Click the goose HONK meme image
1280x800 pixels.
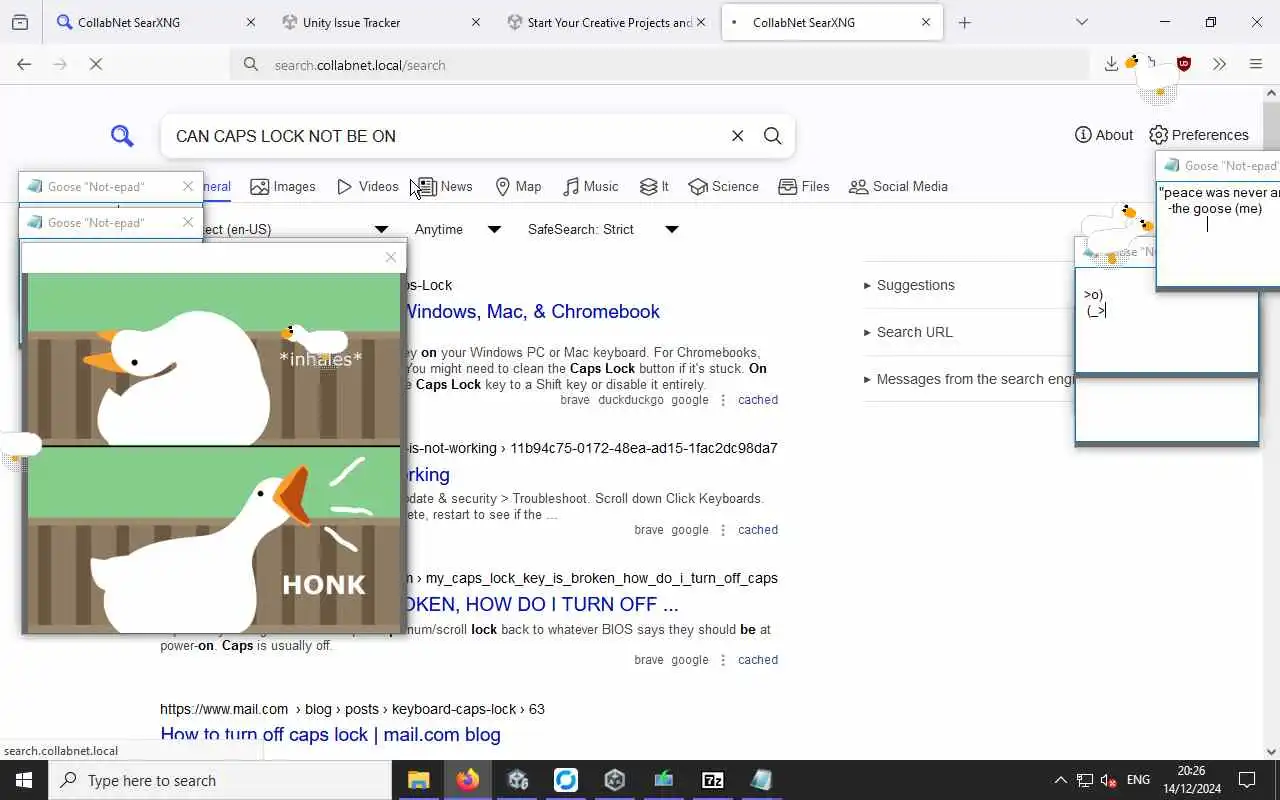coord(214,453)
